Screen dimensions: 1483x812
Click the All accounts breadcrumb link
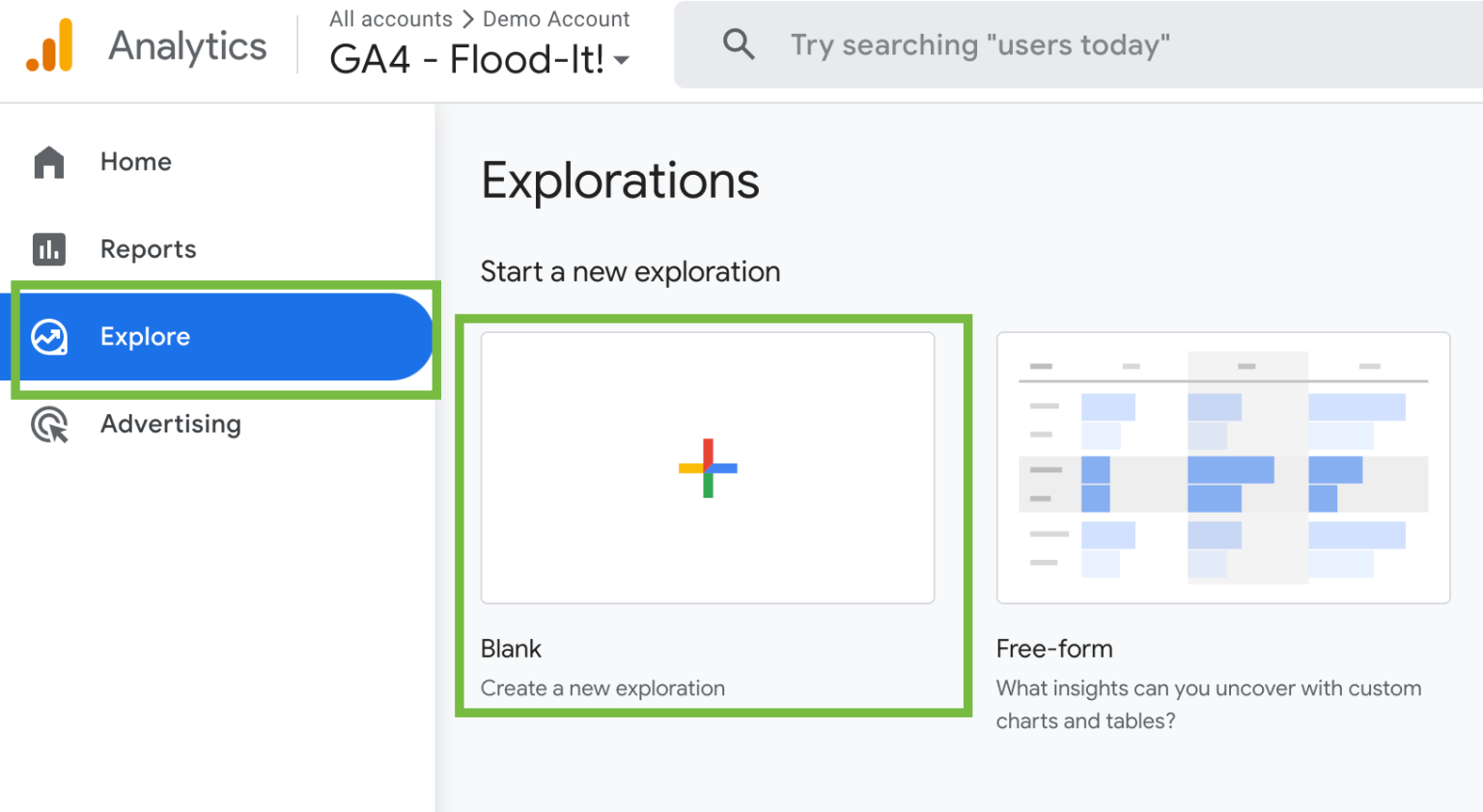[x=390, y=18]
